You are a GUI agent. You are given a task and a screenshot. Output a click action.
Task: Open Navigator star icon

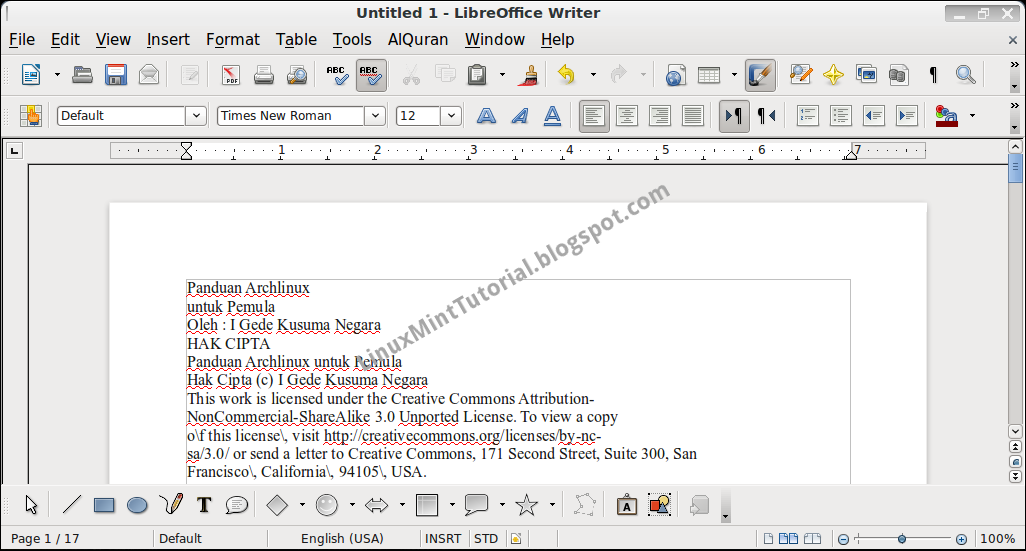834,75
